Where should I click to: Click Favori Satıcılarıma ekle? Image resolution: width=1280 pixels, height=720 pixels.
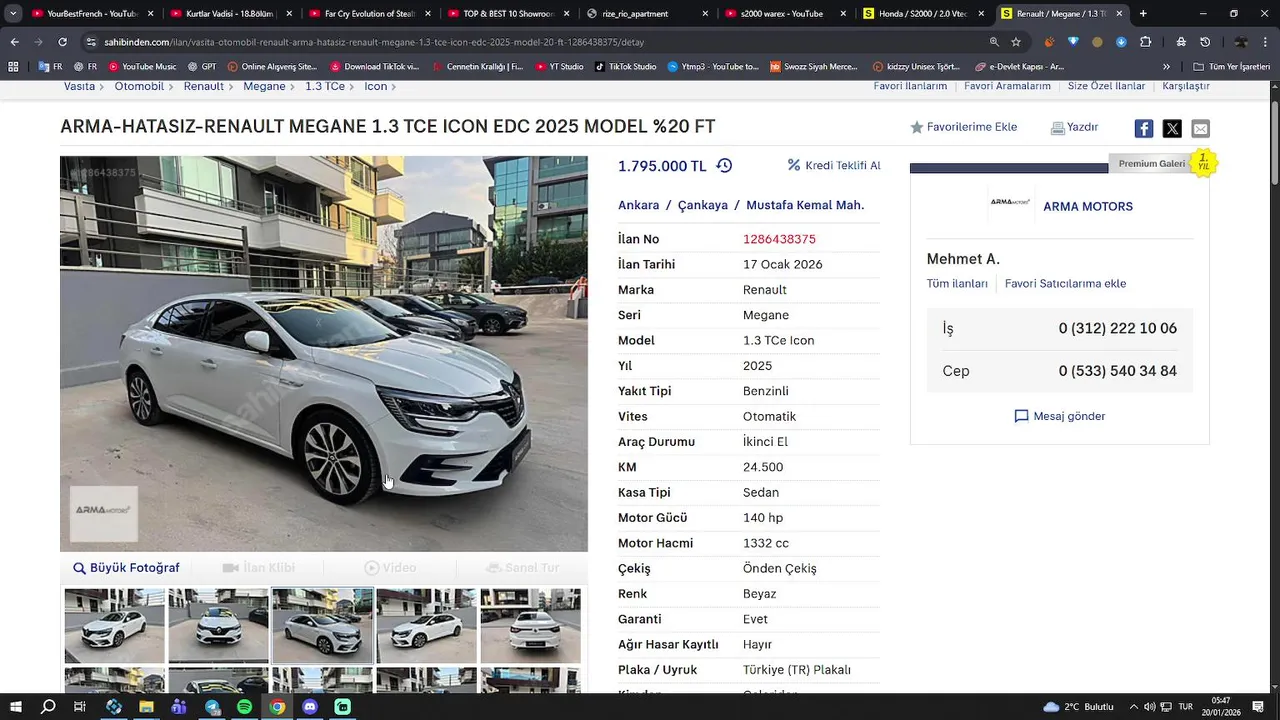click(1065, 283)
